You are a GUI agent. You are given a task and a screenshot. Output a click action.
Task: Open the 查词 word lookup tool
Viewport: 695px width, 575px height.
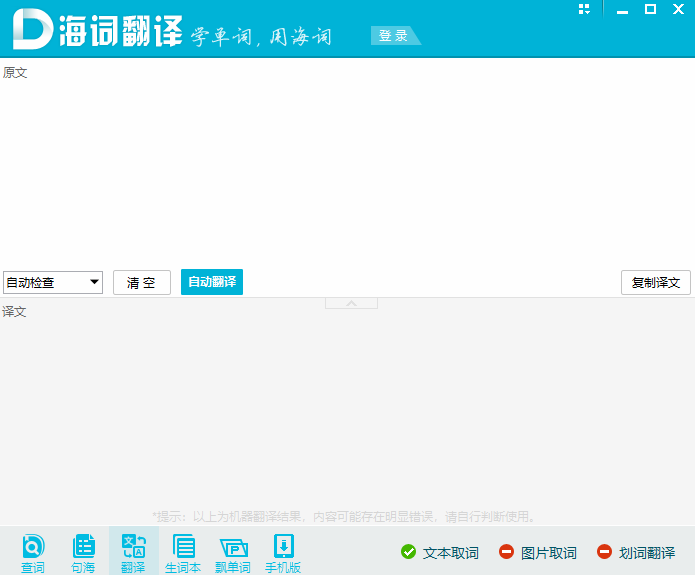(33, 552)
